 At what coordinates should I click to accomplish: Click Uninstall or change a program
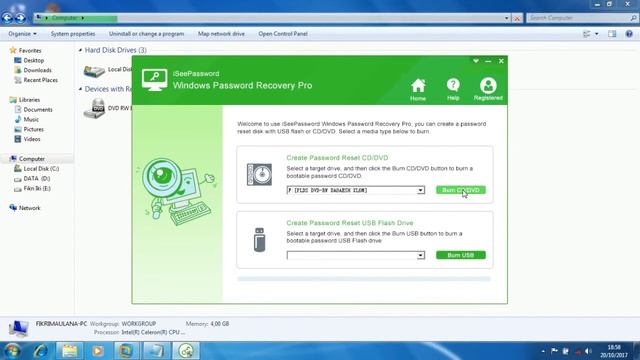point(147,34)
